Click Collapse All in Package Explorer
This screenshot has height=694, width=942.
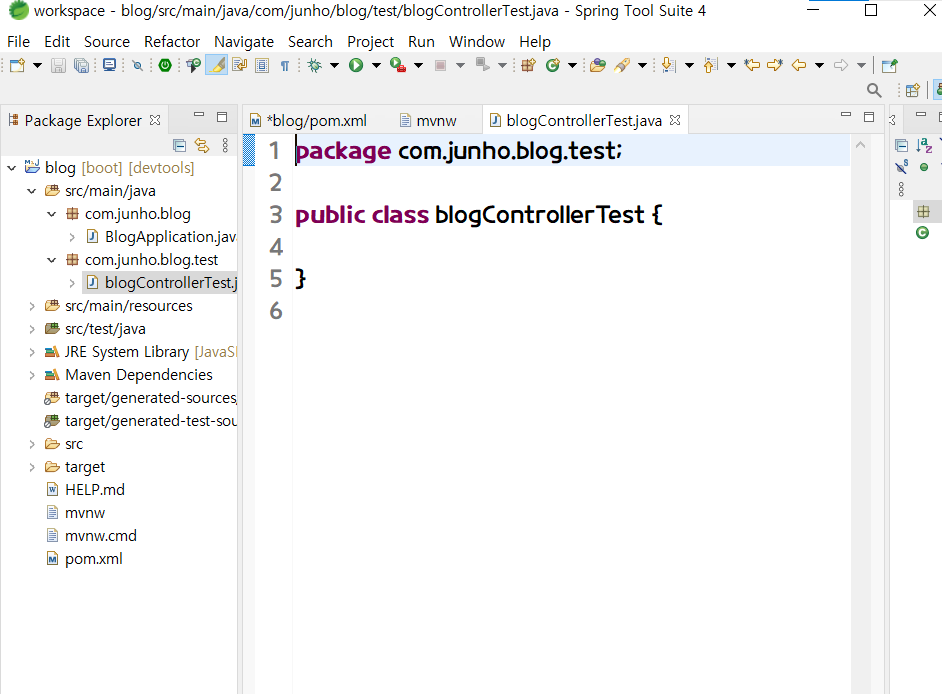pyautogui.click(x=179, y=145)
